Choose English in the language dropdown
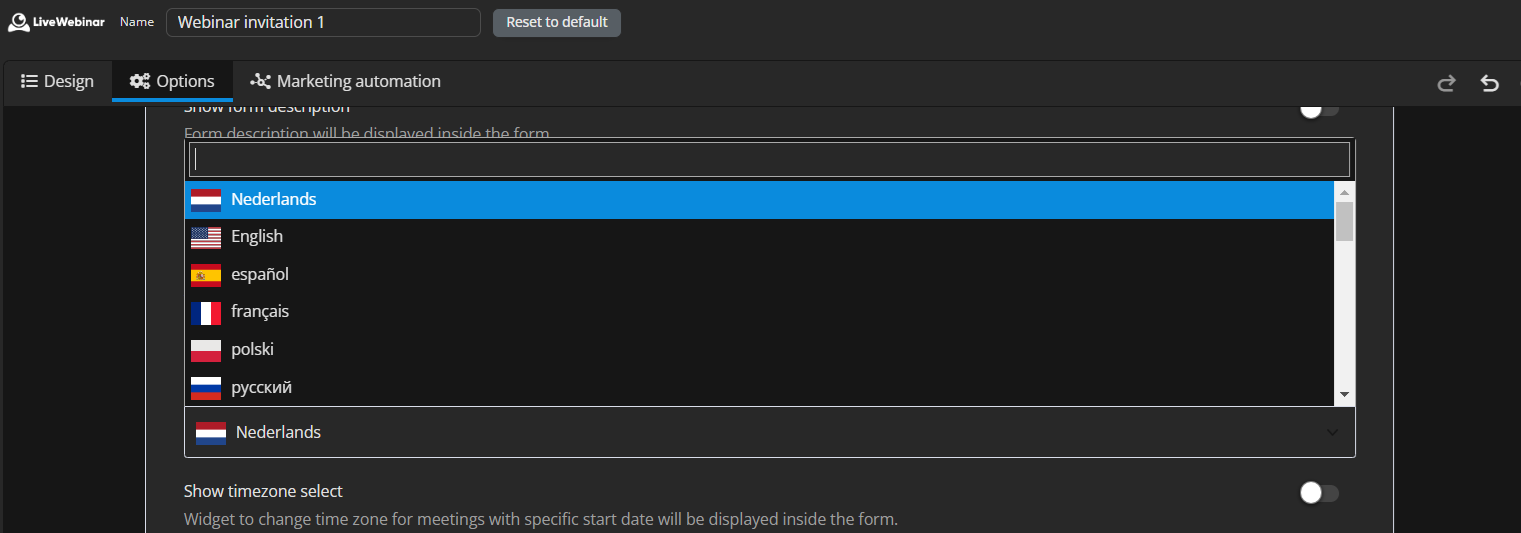1521x533 pixels. [257, 237]
